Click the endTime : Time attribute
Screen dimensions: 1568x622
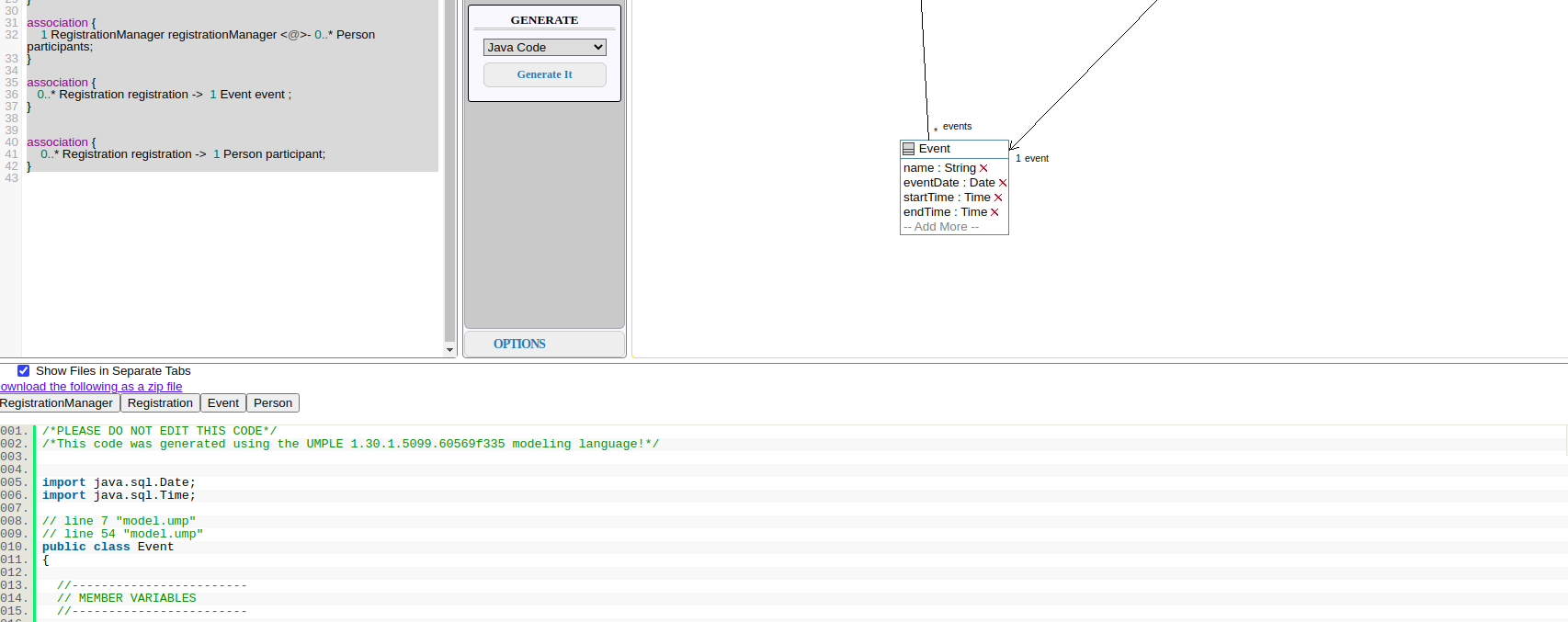[x=945, y=212]
